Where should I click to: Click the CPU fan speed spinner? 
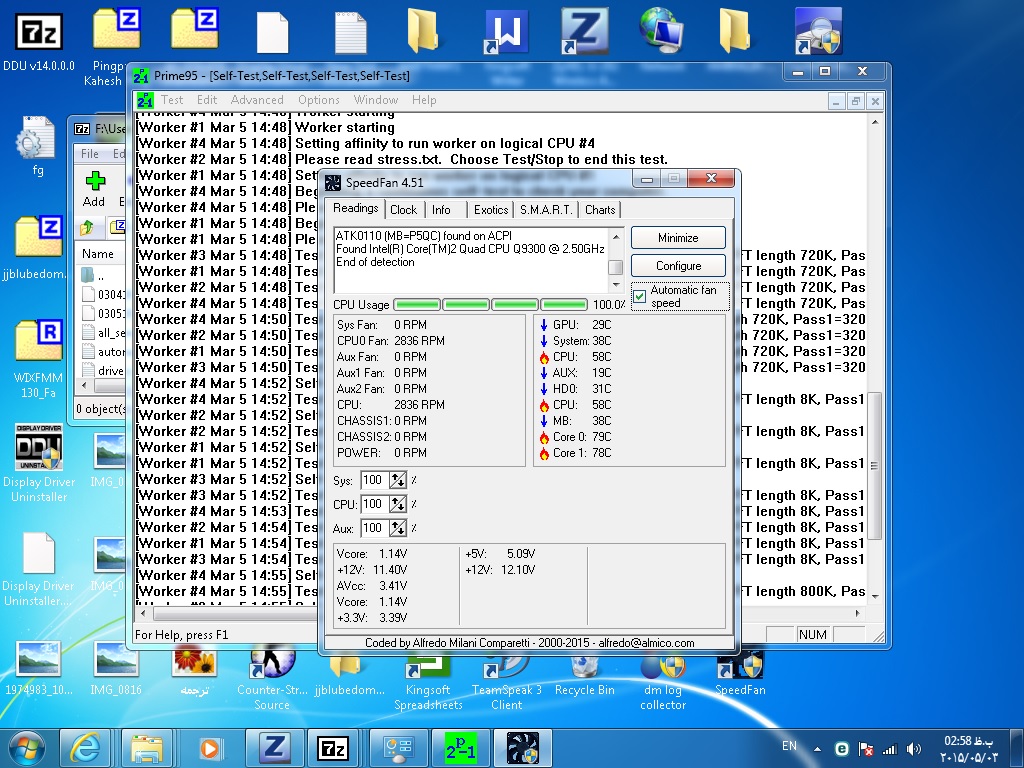pyautogui.click(x=398, y=504)
